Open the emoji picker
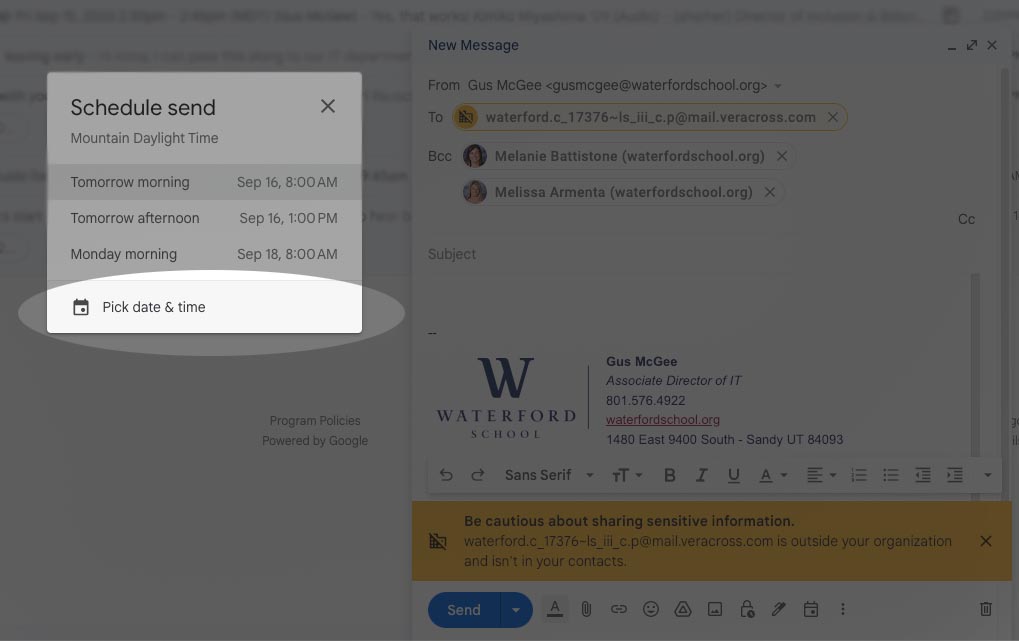Viewport: 1019px width, 641px height. point(651,609)
